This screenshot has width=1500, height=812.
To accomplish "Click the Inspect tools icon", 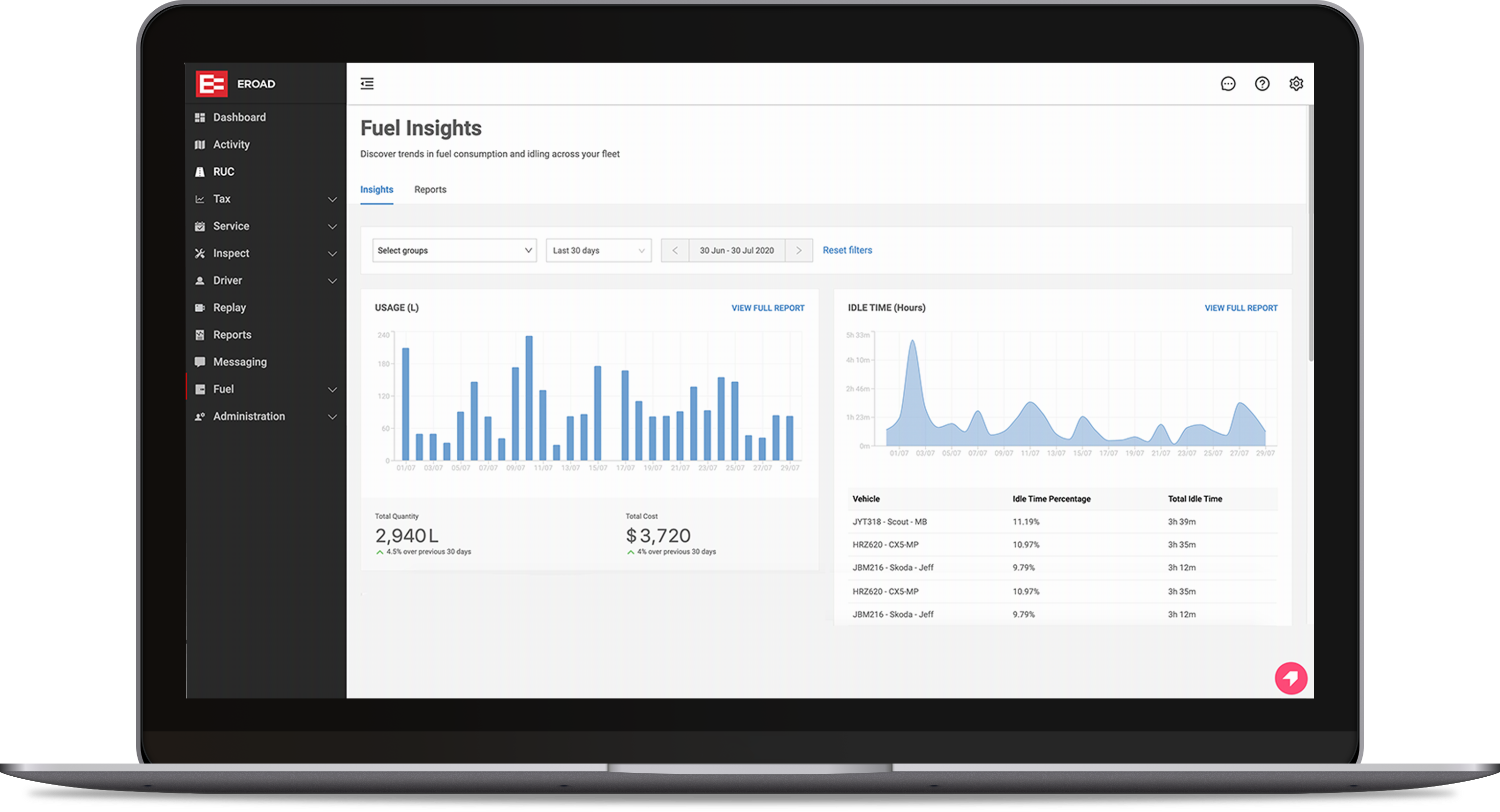I will 200,253.
